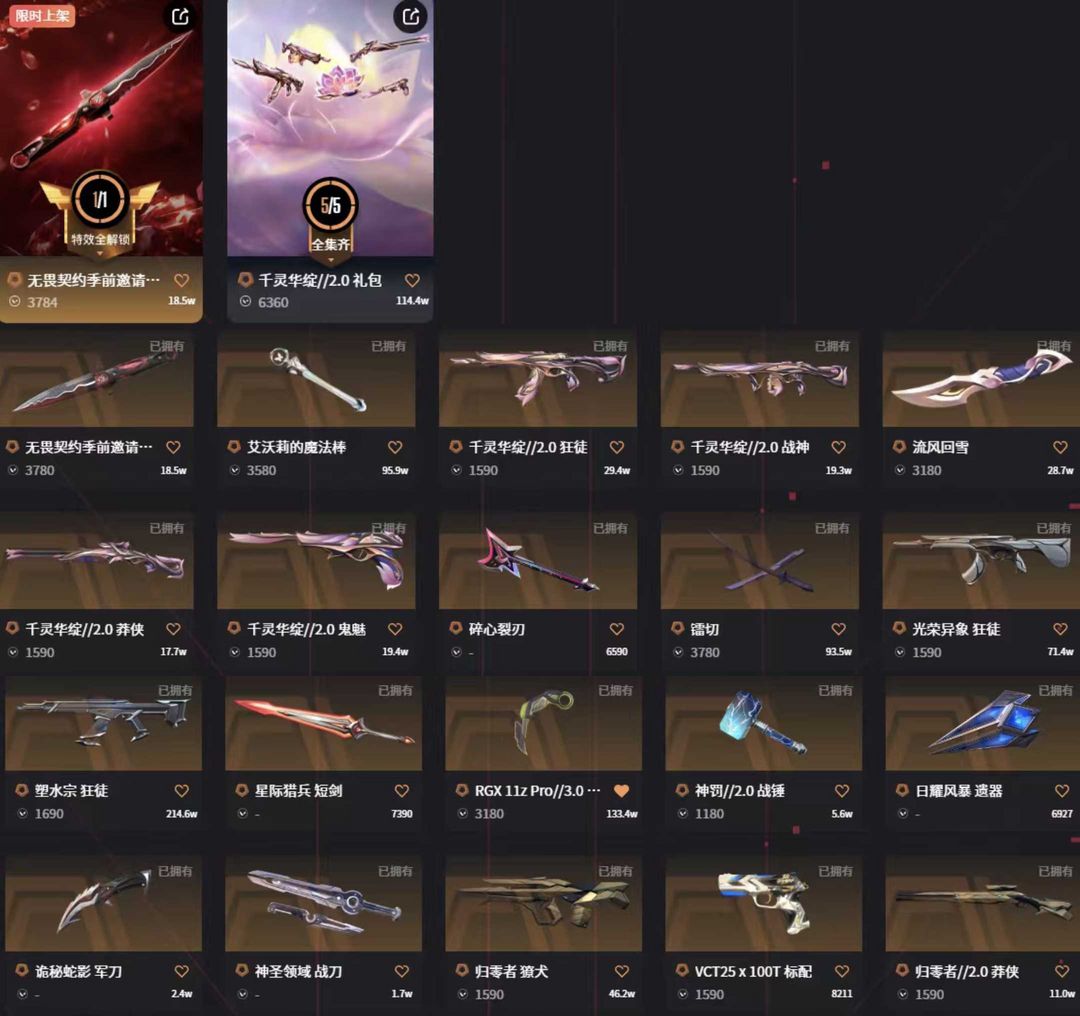Select 千灵华绽//2.0 狂徒 skin title
The height and width of the screenshot is (1016, 1080).
click(528, 447)
